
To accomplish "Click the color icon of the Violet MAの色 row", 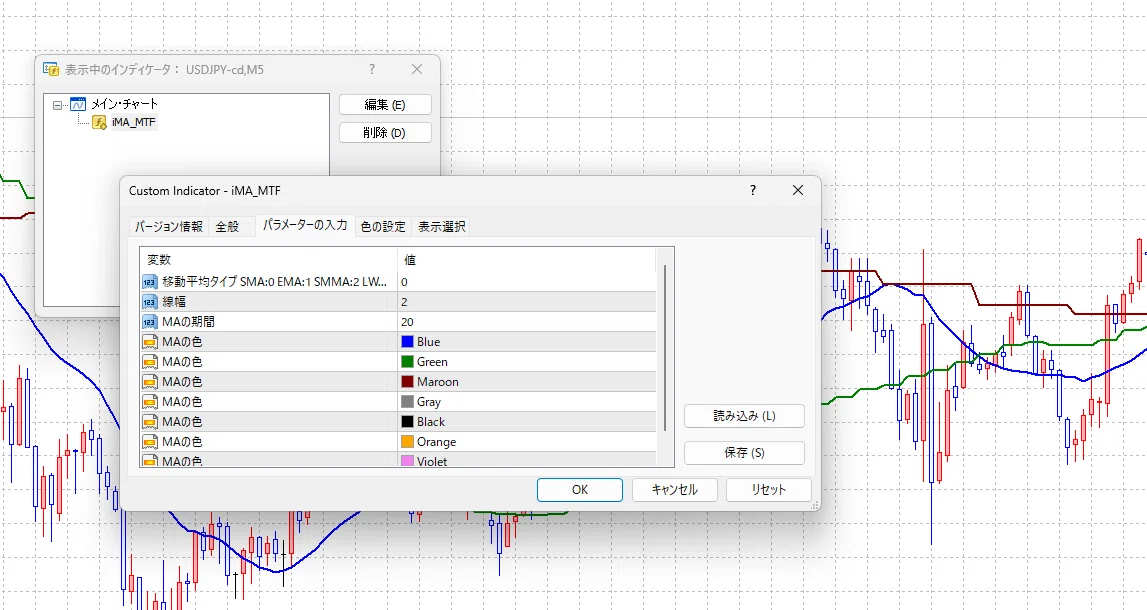I will click(x=149, y=461).
